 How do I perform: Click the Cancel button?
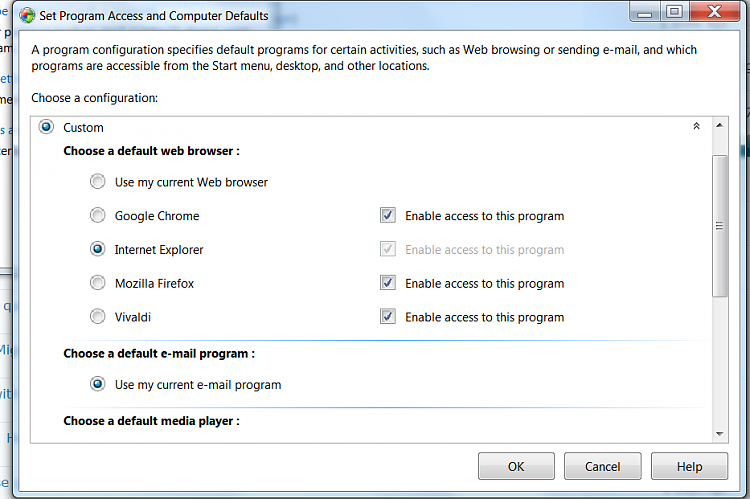pyautogui.click(x=603, y=466)
